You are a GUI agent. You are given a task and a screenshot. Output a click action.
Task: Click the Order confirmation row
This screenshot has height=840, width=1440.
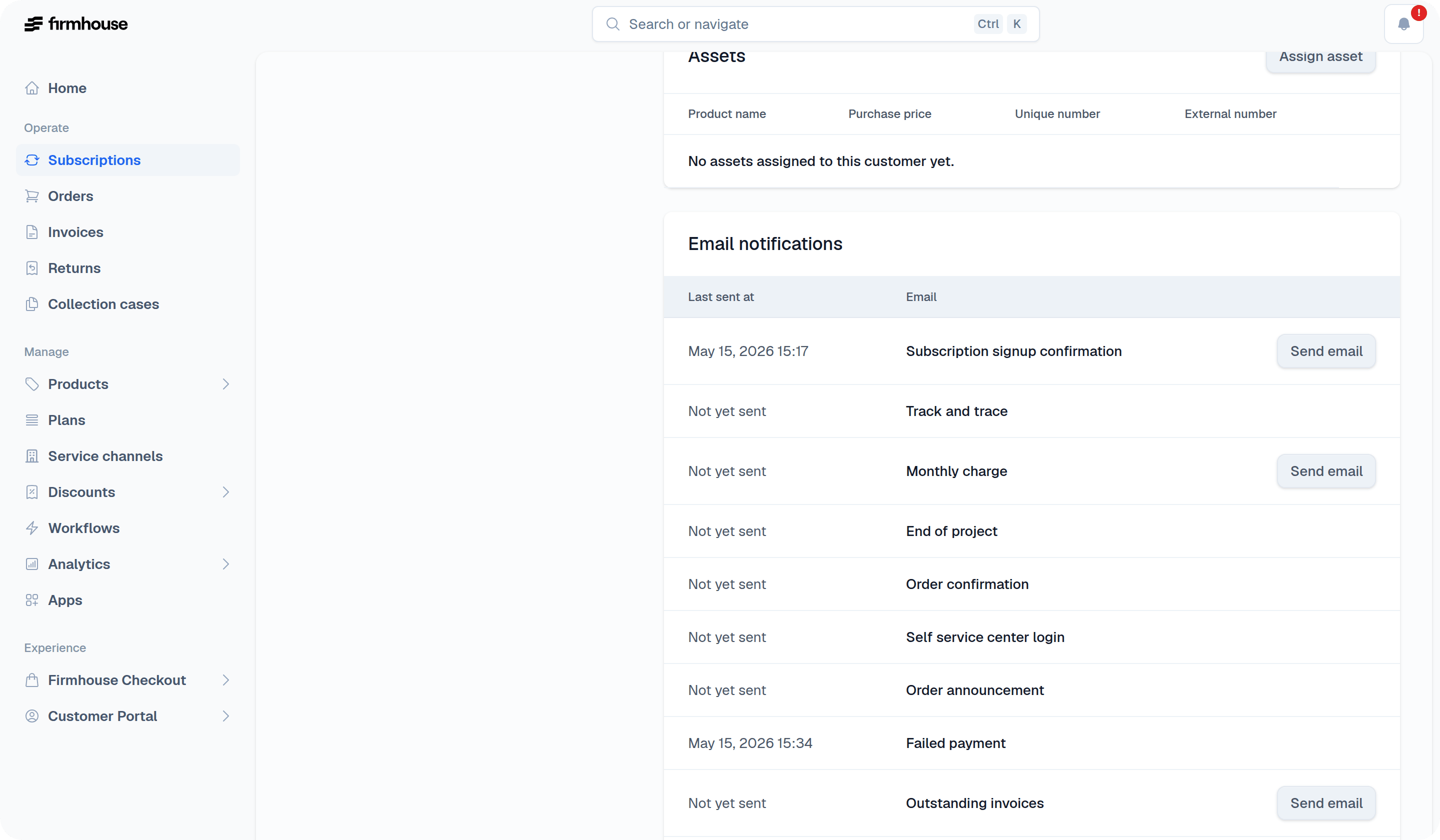[x=1031, y=584]
